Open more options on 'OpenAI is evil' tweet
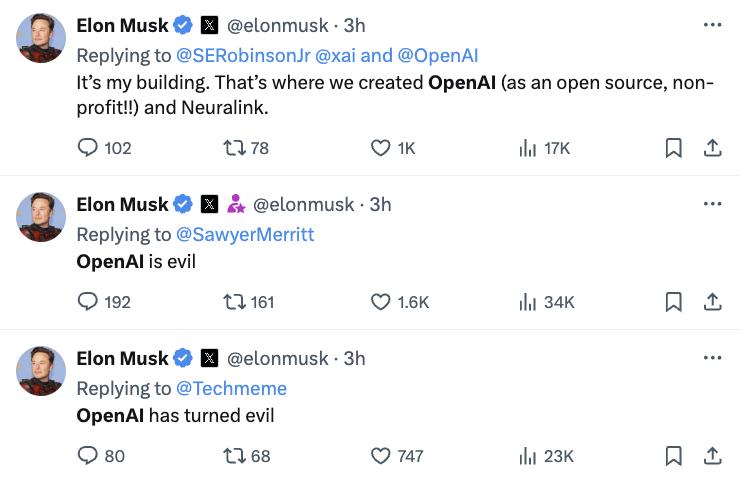The height and width of the screenshot is (480, 740). tap(711, 204)
